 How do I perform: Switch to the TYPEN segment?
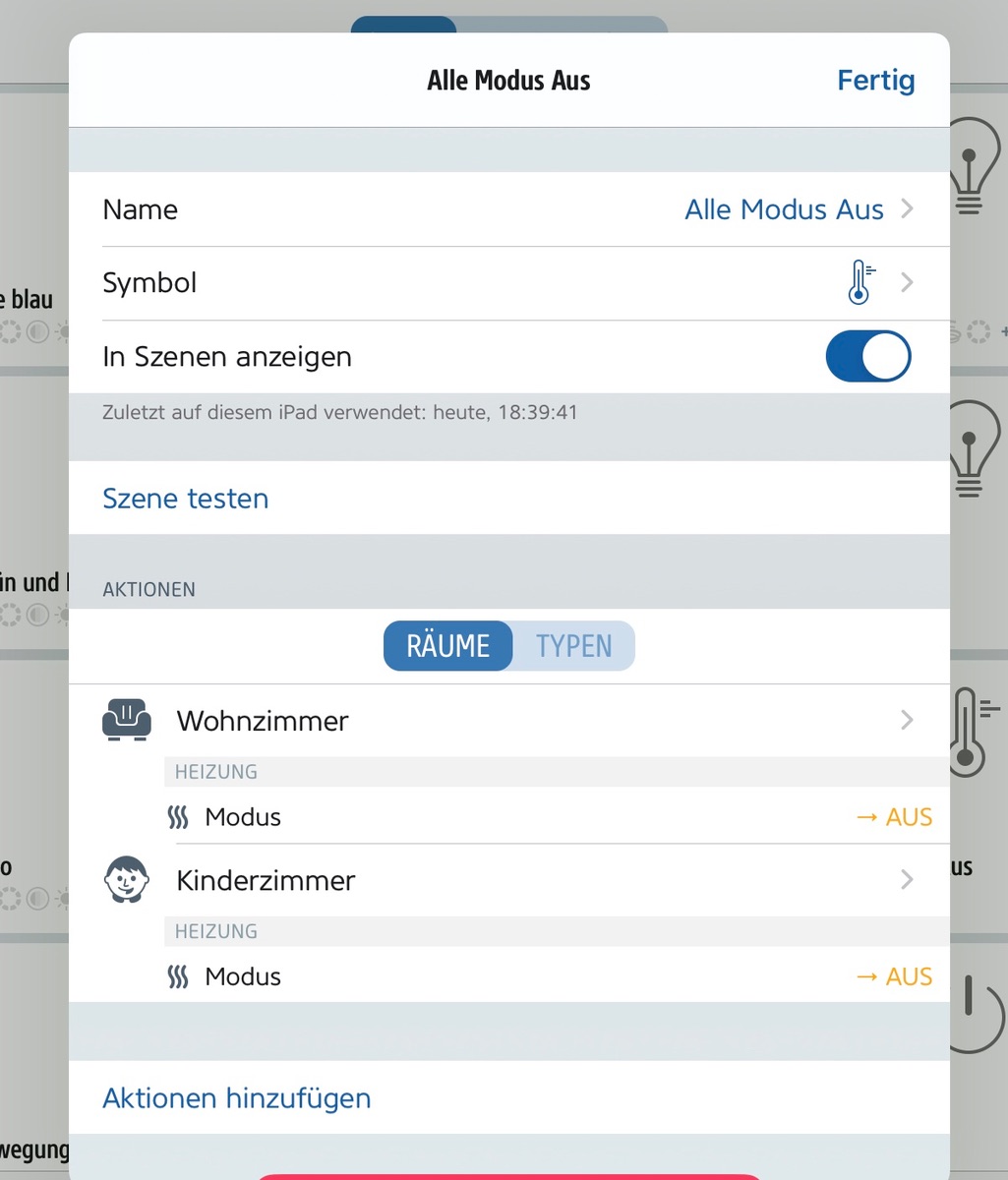point(573,646)
